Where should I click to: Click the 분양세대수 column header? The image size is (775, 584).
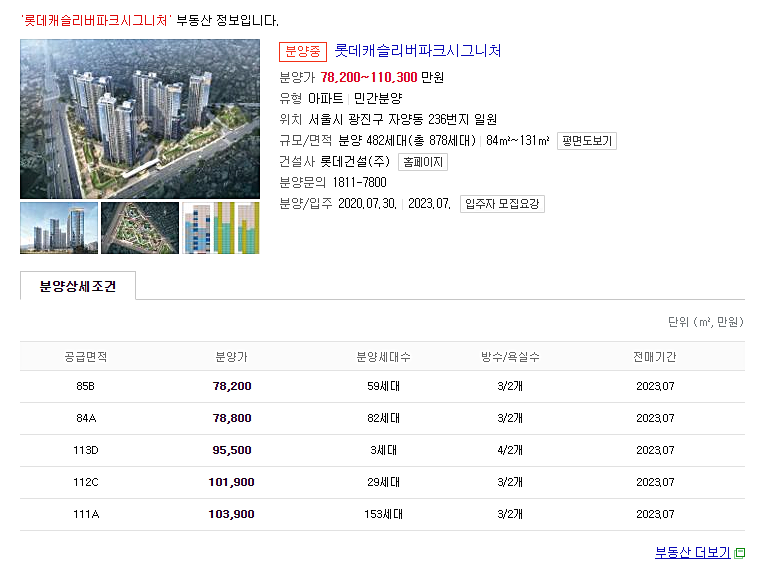pos(384,357)
